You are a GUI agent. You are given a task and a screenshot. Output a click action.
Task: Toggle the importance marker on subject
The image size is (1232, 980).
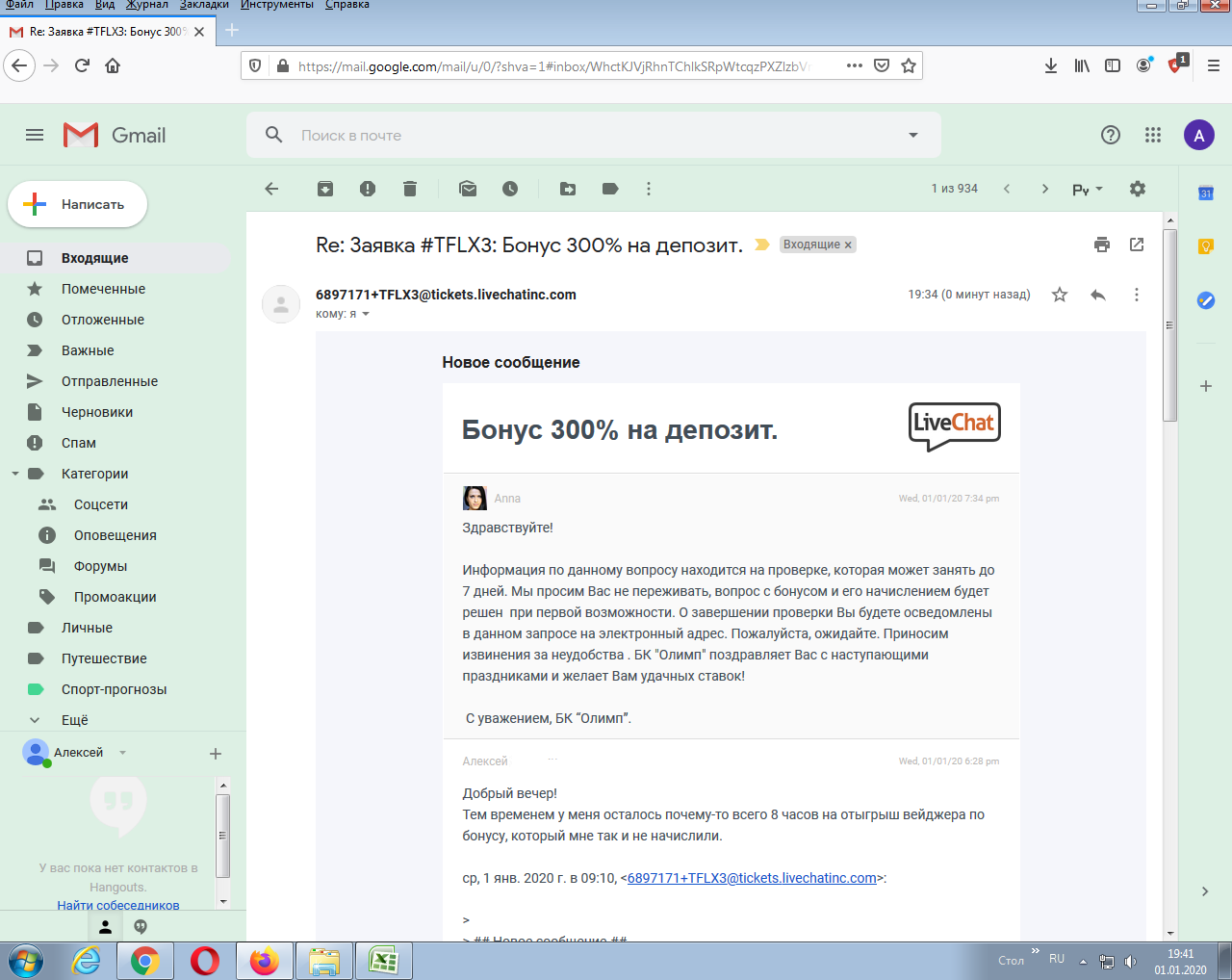(x=762, y=245)
